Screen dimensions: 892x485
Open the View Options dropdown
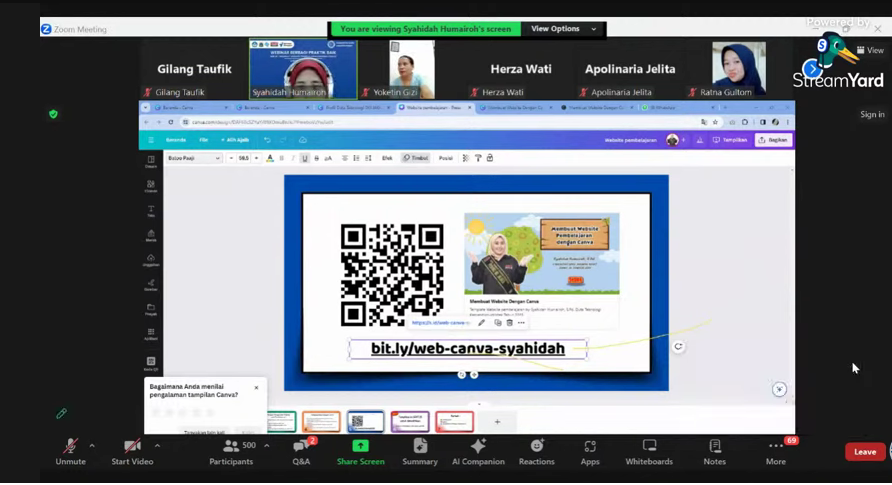coord(563,29)
